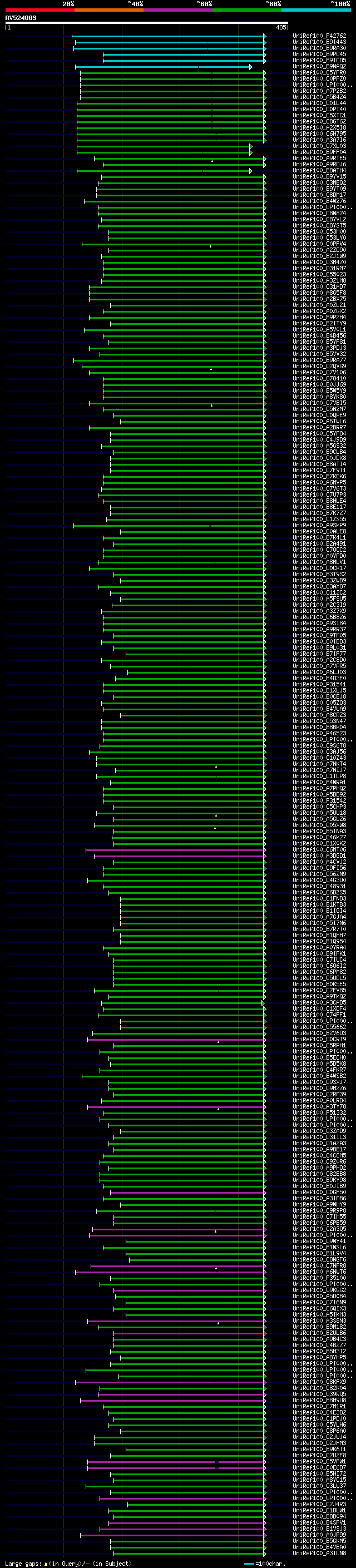356x1568 pixels.
Task: Select hit UniRef100_B9PC45
Action: tap(319, 54)
